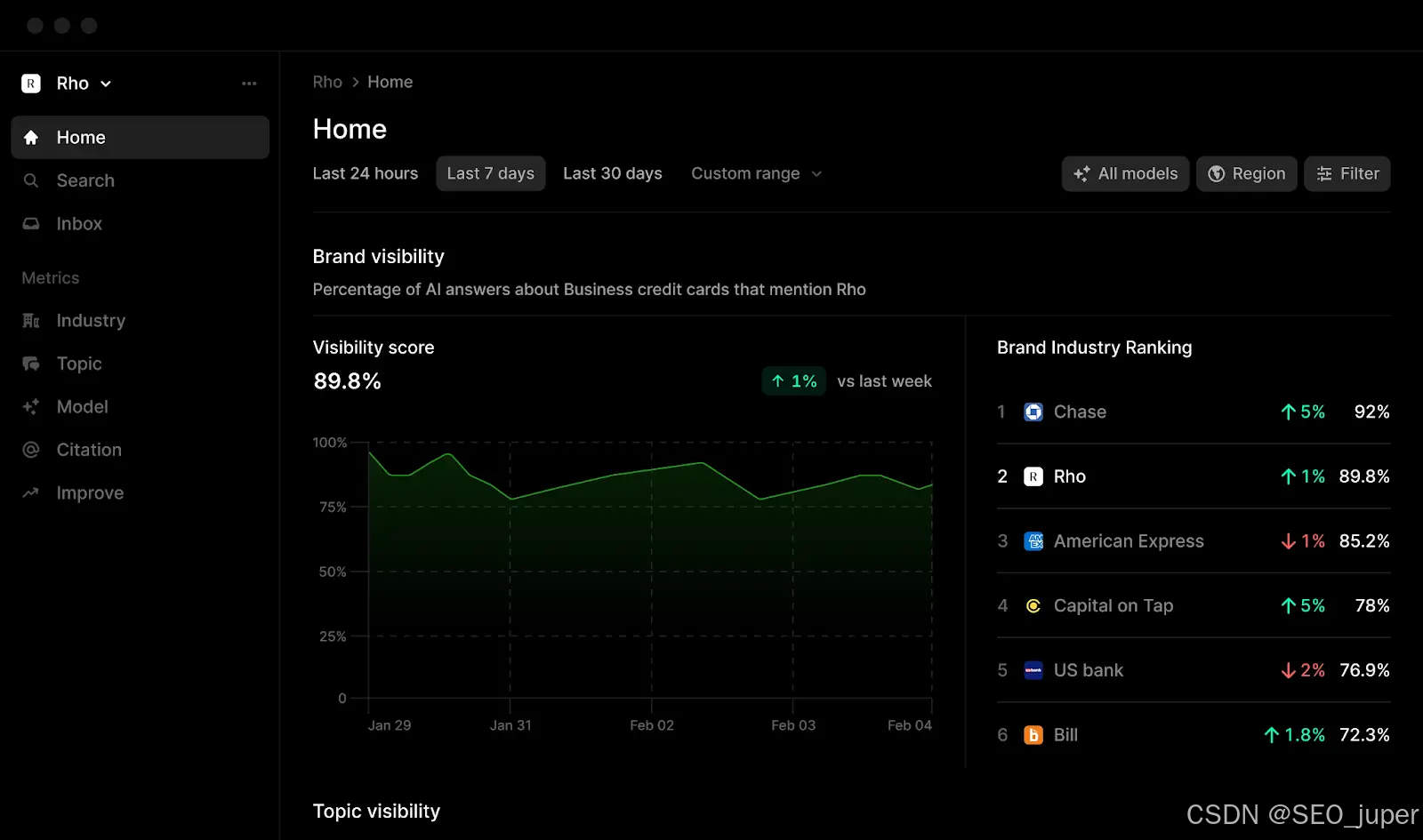Go to Topic metrics page
Screen dimensions: 1423x840
79,364
